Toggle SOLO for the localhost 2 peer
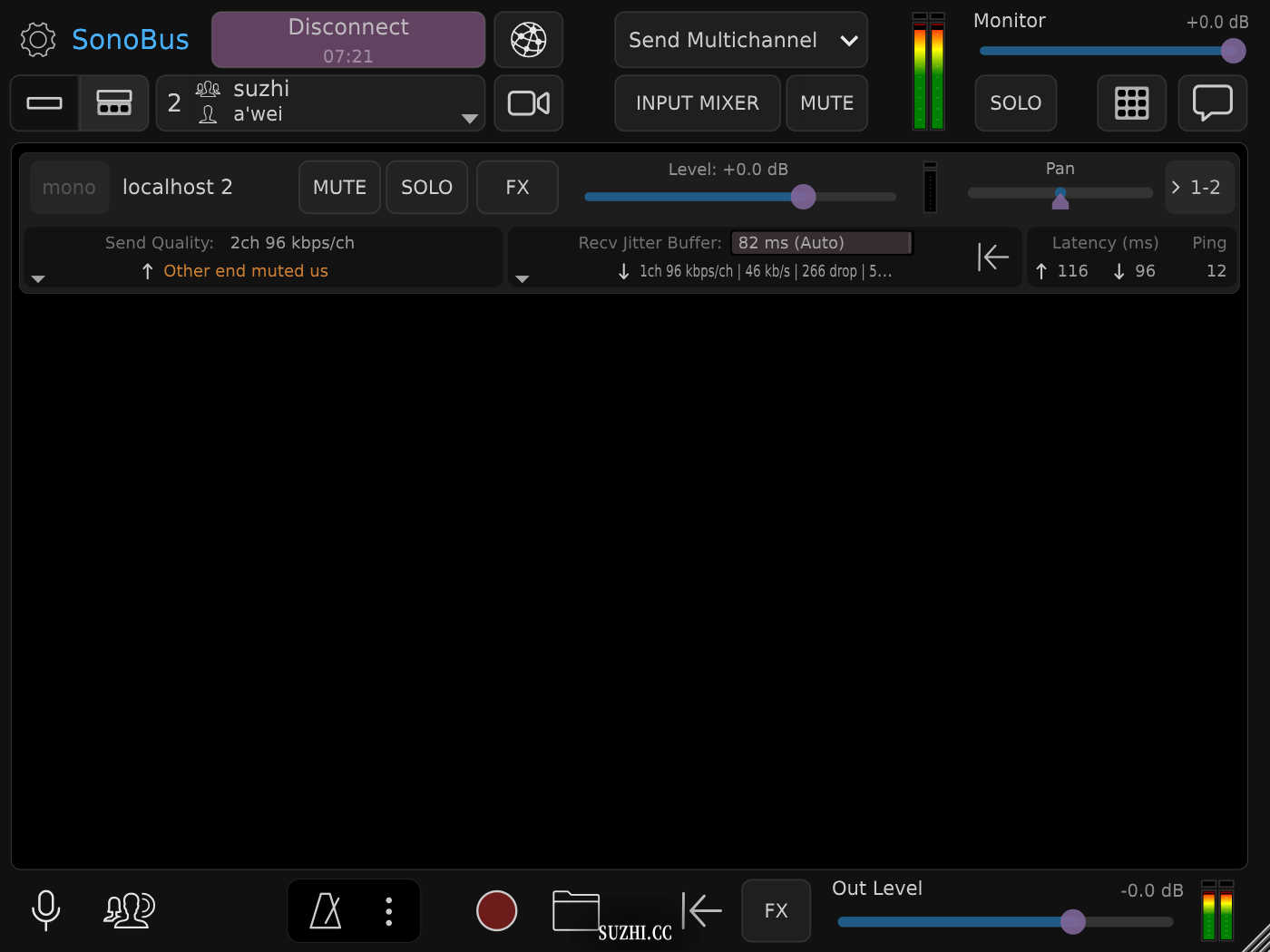This screenshot has width=1270, height=952. click(x=426, y=188)
